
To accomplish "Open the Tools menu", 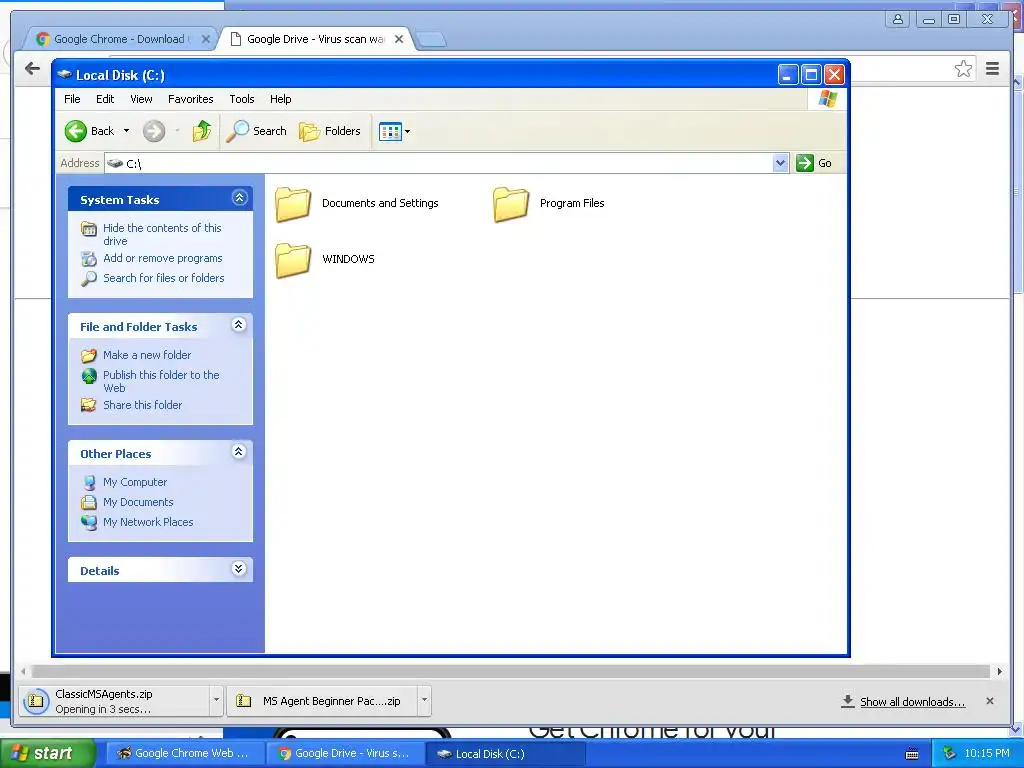I will coord(242,99).
